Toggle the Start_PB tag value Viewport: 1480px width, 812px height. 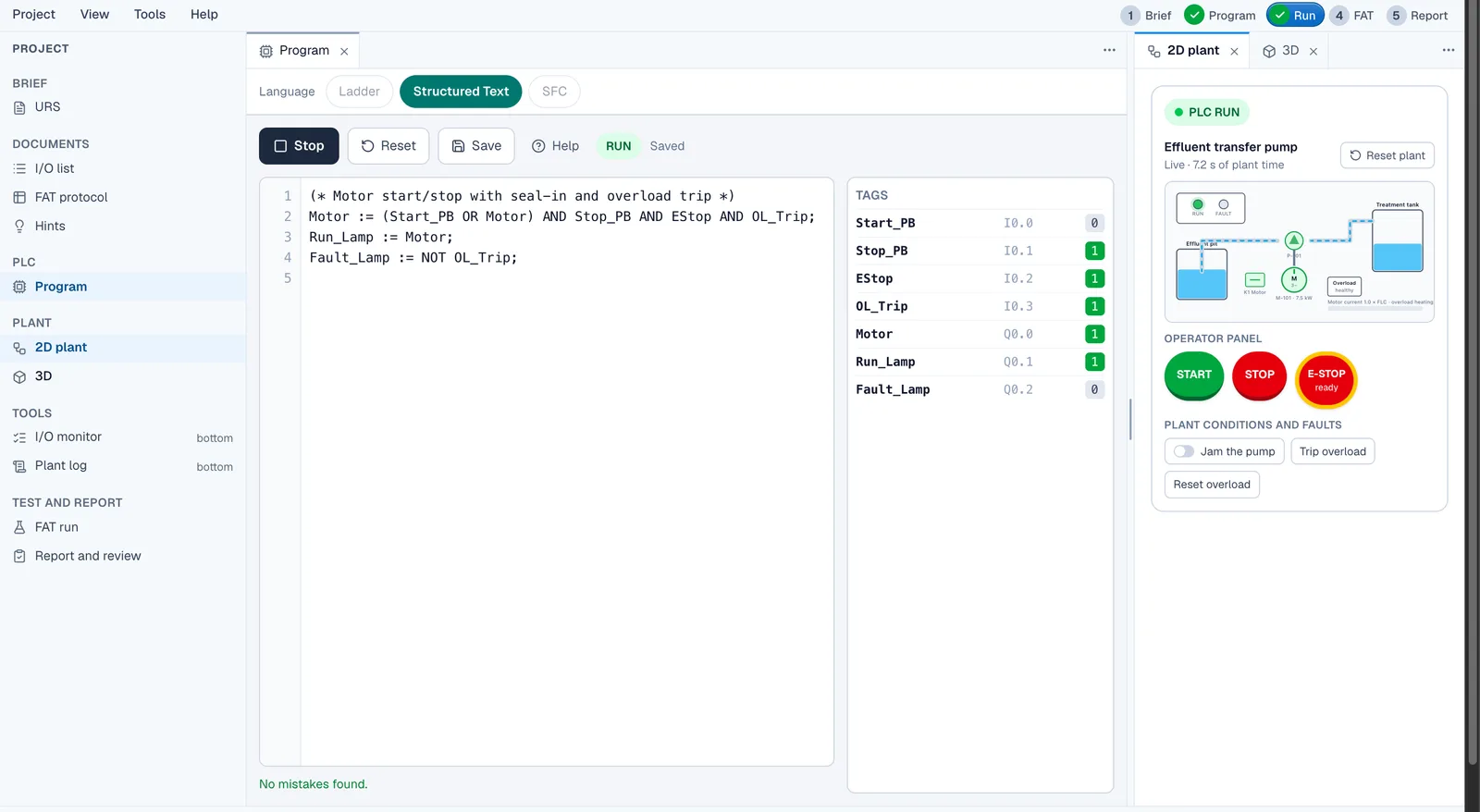tap(1094, 223)
